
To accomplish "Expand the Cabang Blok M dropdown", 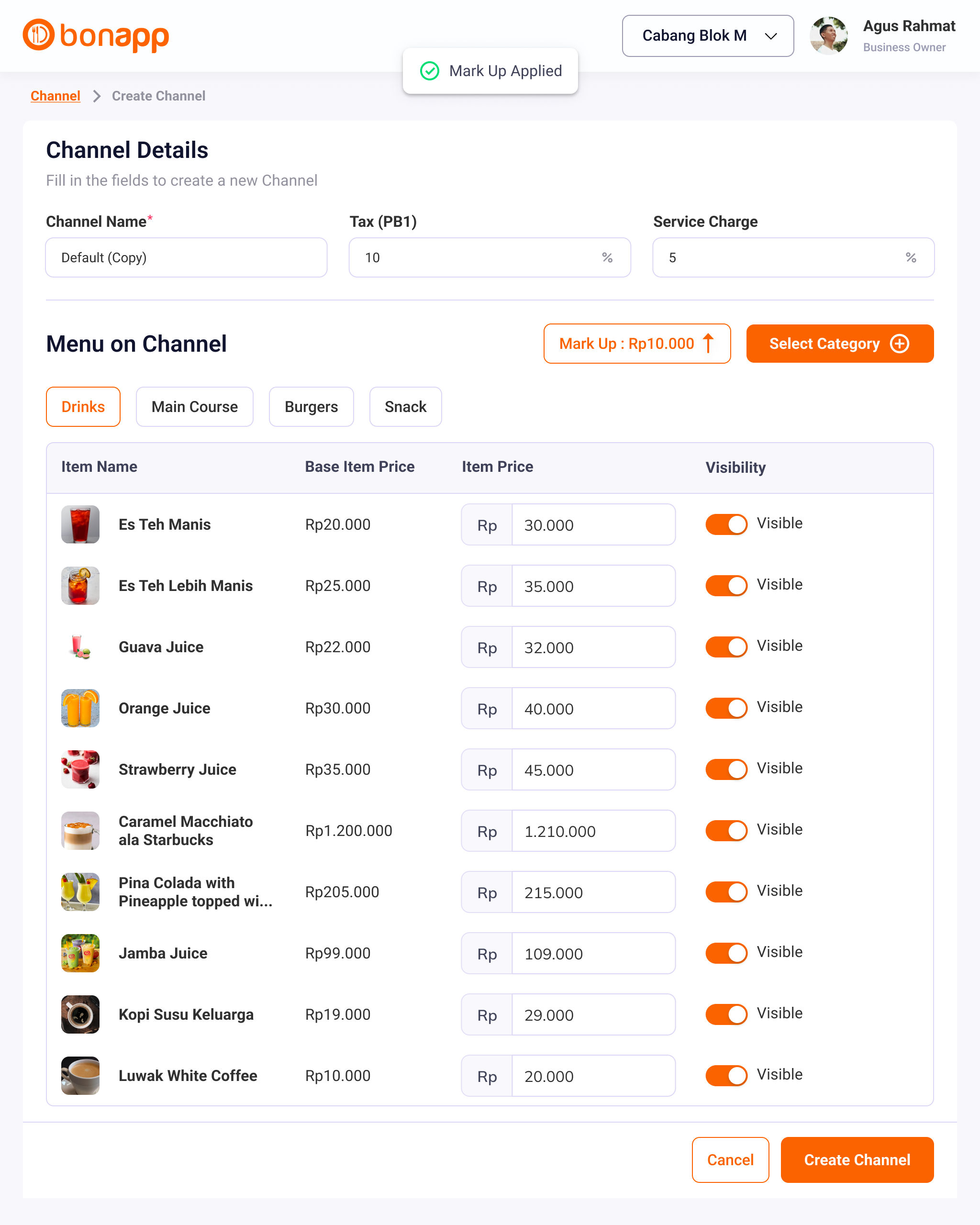I will coord(707,36).
